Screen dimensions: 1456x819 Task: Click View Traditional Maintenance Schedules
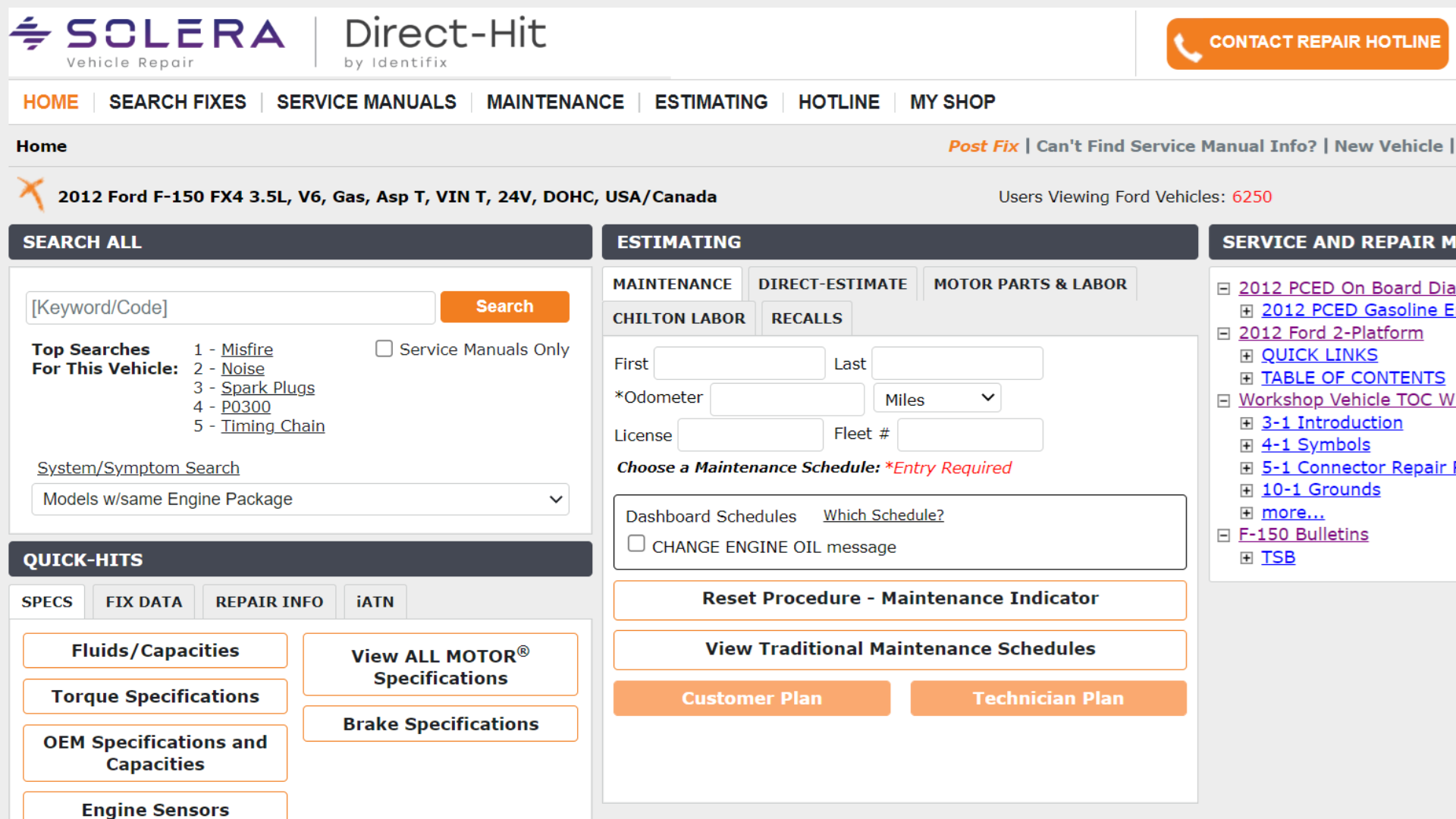point(900,649)
